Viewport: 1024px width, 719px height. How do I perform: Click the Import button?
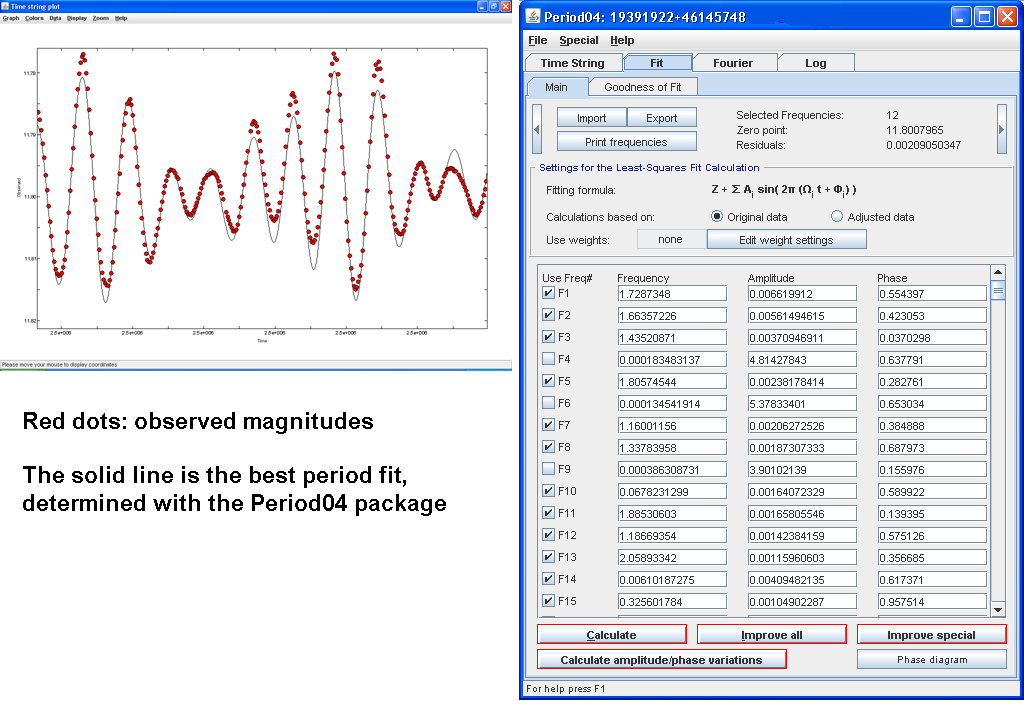pos(592,118)
